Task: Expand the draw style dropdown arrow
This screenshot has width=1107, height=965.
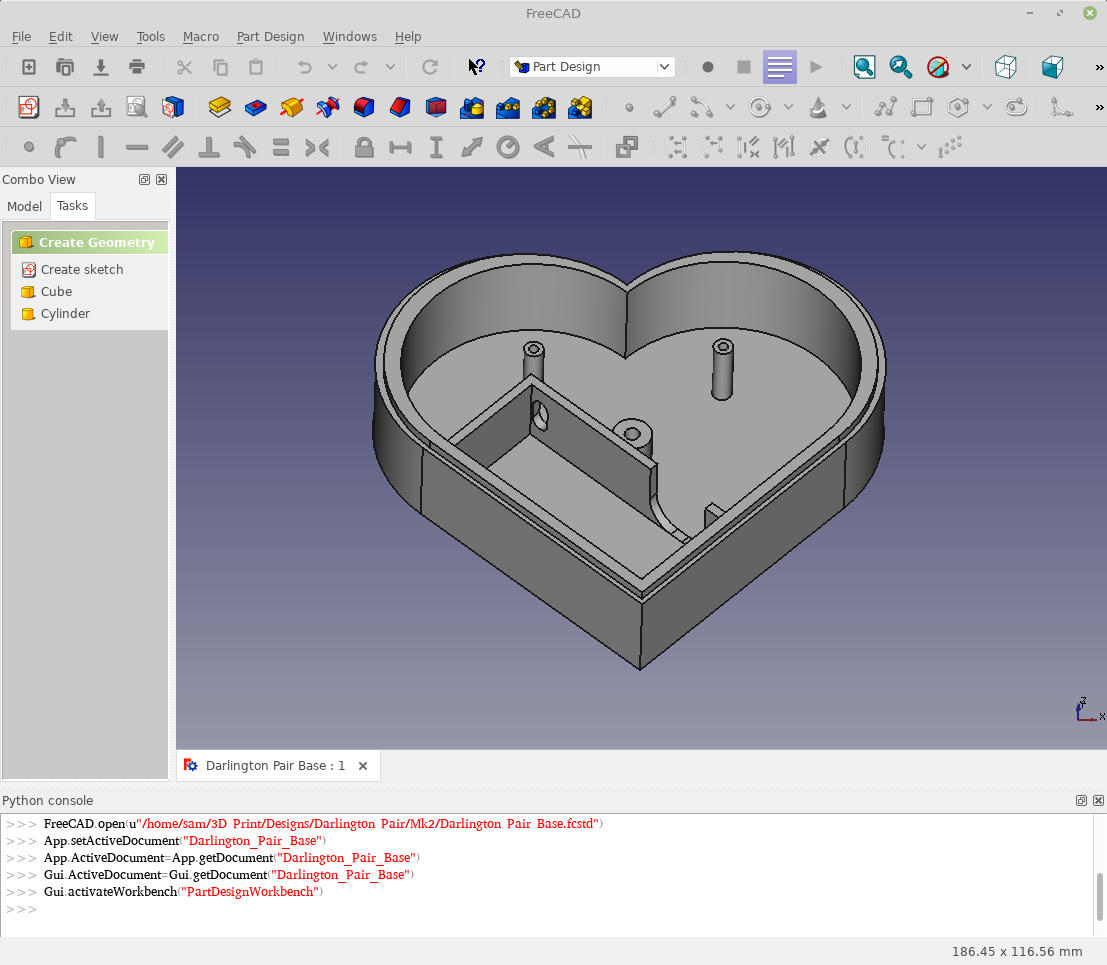Action: [x=967, y=67]
